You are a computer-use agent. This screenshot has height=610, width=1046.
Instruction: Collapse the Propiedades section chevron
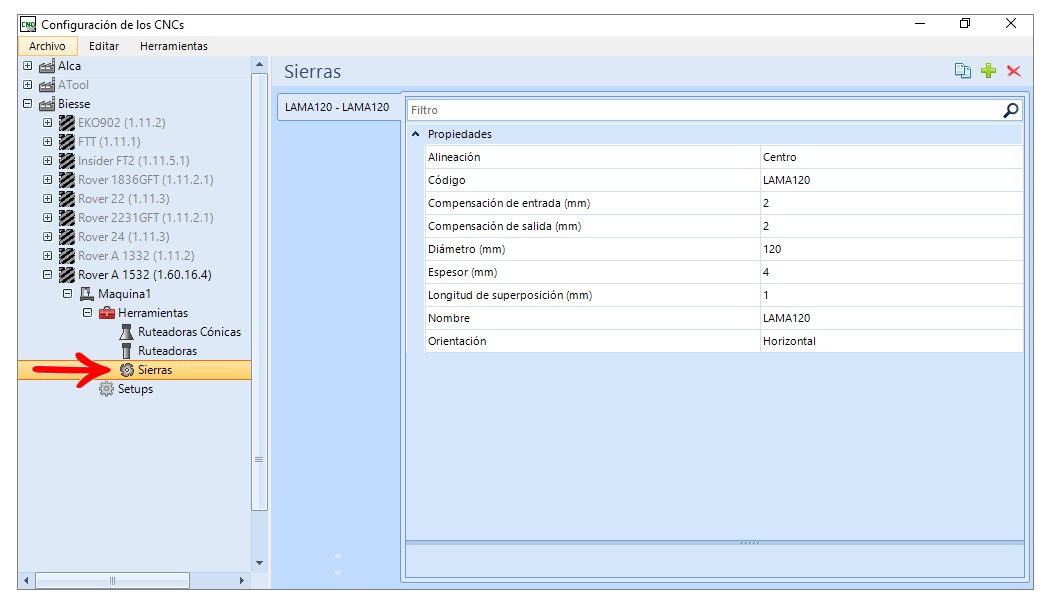click(x=416, y=134)
